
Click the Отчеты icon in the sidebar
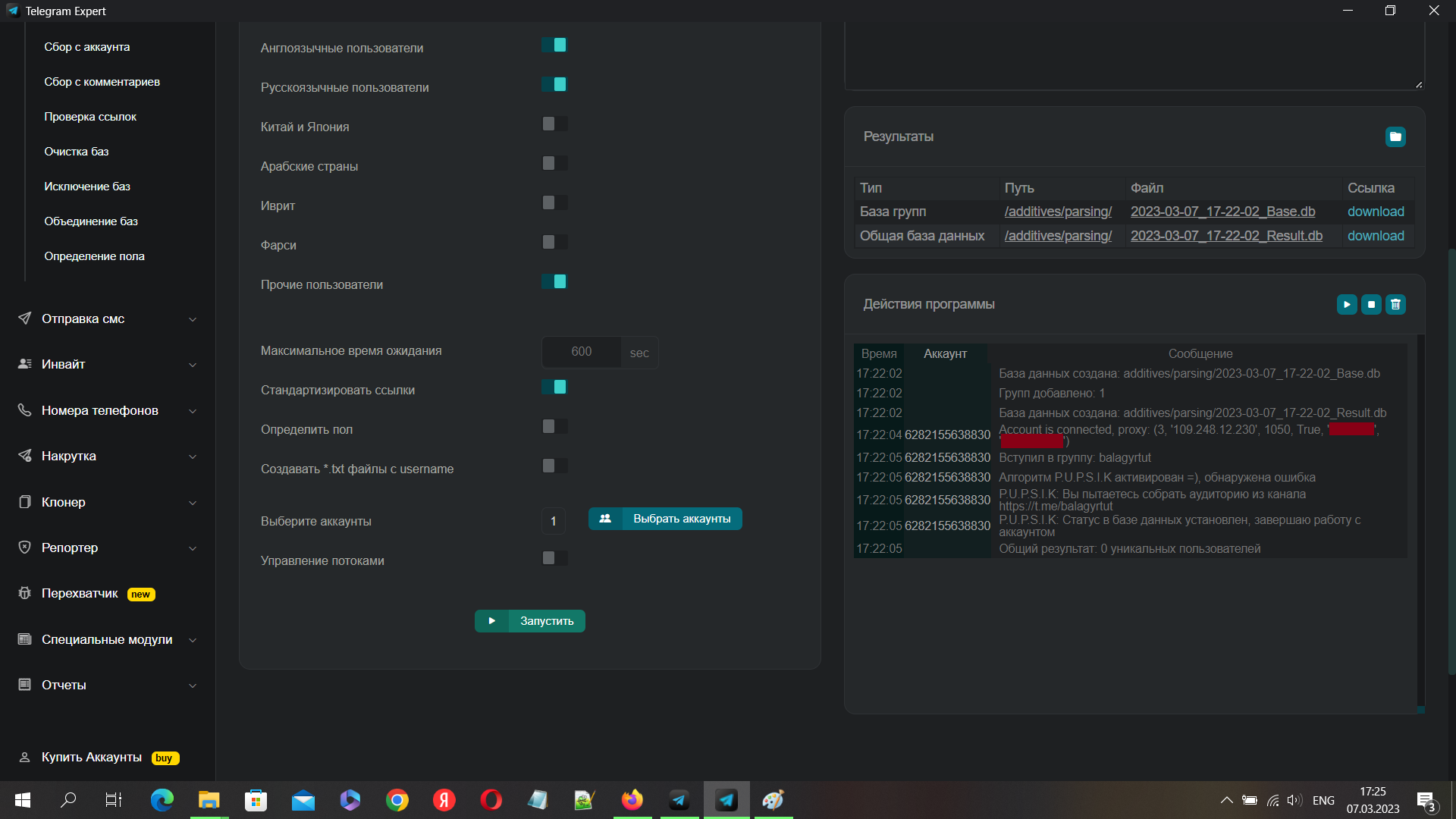point(24,685)
